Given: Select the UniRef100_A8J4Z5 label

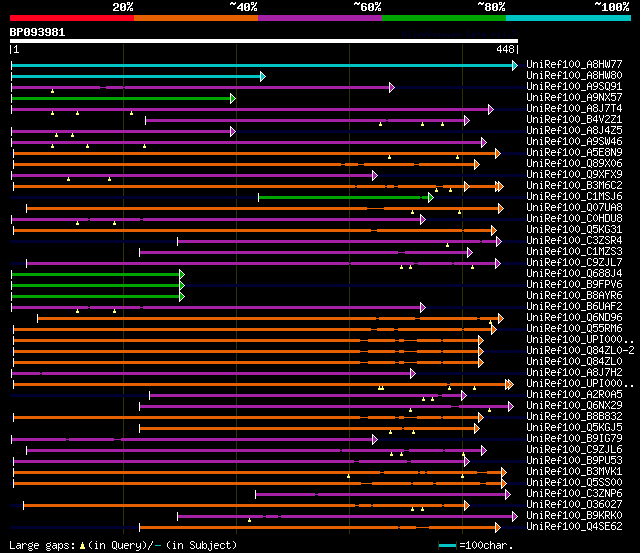Looking at the screenshot, I should click(x=574, y=131).
